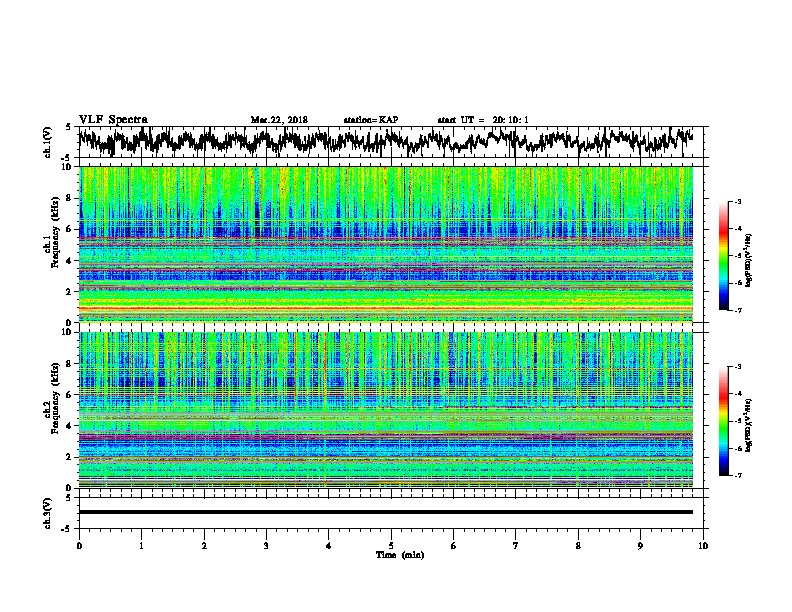The width and height of the screenshot is (792, 612).
Task: Click time axis tick label "1"
Action: click(141, 546)
